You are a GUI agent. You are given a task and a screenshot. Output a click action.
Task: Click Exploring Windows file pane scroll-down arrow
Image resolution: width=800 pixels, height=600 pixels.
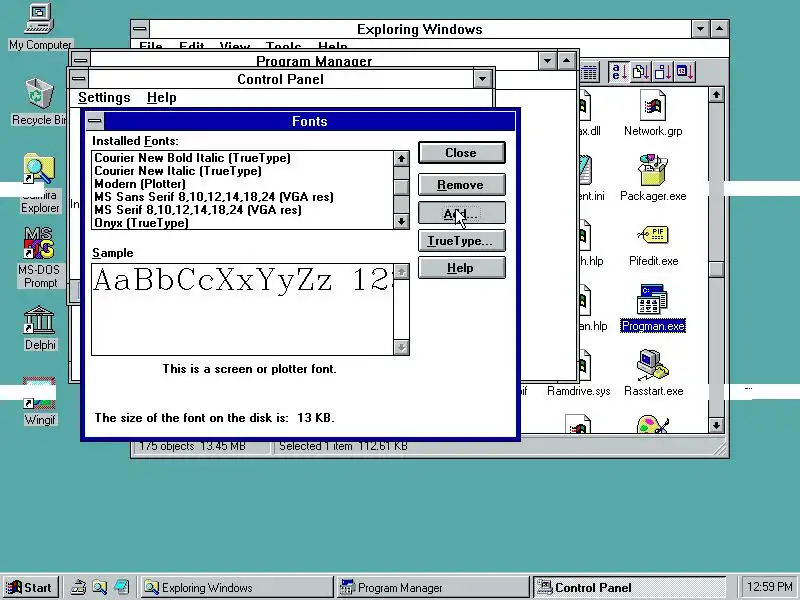(x=716, y=425)
